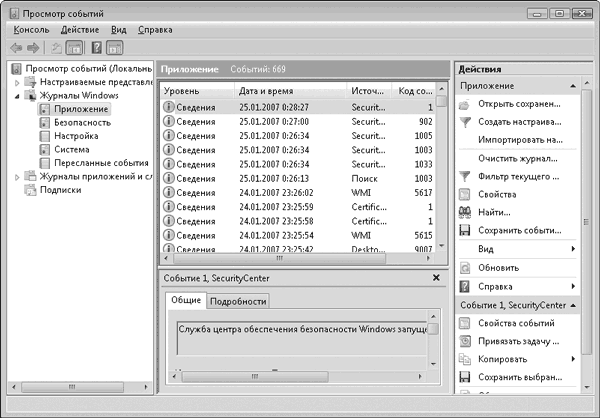Click the refresh icon next to Обновить
This screenshot has height=418, width=600.
tap(466, 267)
